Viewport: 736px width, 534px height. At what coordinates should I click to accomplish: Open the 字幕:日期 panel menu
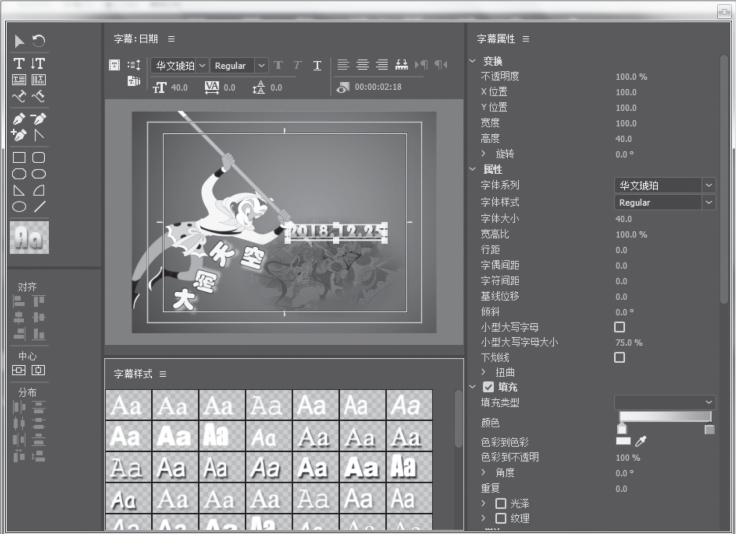pos(171,39)
